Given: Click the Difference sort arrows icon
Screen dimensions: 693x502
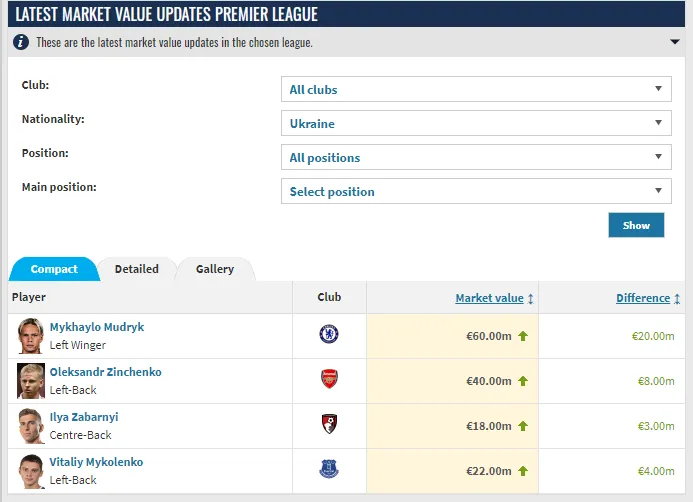Looking at the screenshot, I should coord(677,299).
